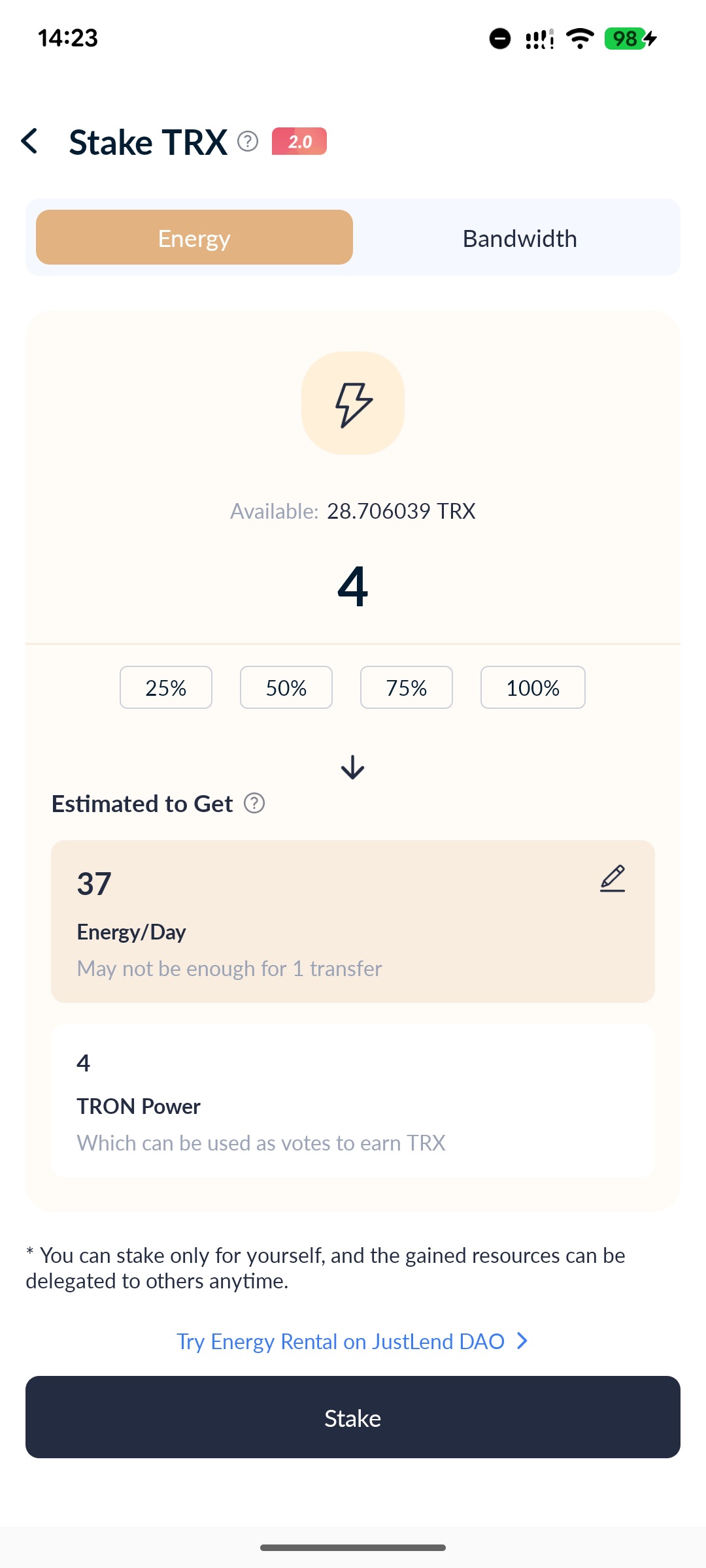This screenshot has height=1568, width=706.
Task: Open Try Energy Rental on JustLend DAO link
Action: 341,1341
